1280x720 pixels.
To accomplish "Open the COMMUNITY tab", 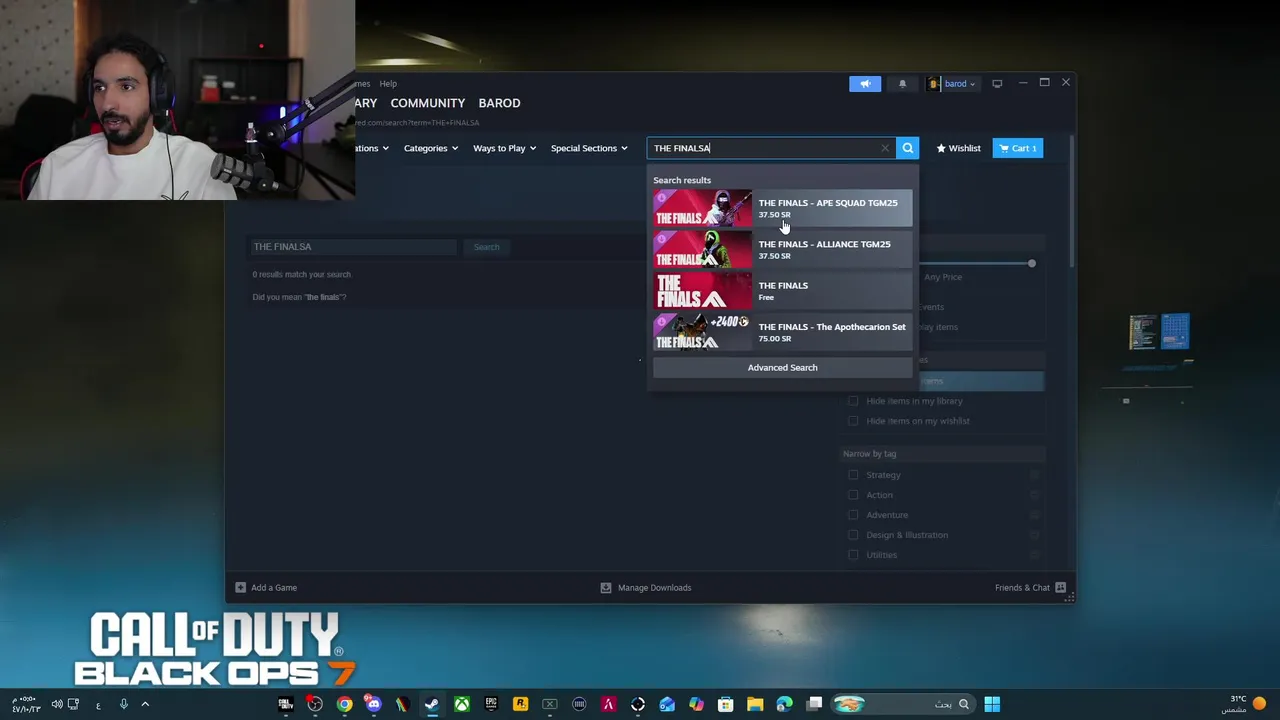I will (427, 103).
